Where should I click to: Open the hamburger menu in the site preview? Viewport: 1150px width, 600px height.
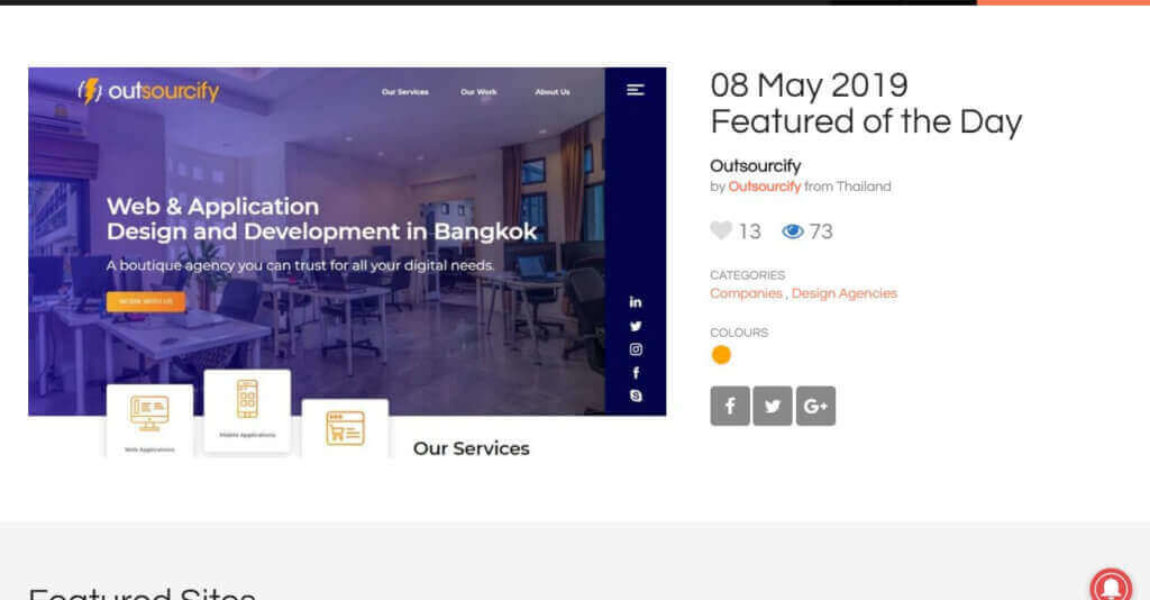(x=635, y=90)
